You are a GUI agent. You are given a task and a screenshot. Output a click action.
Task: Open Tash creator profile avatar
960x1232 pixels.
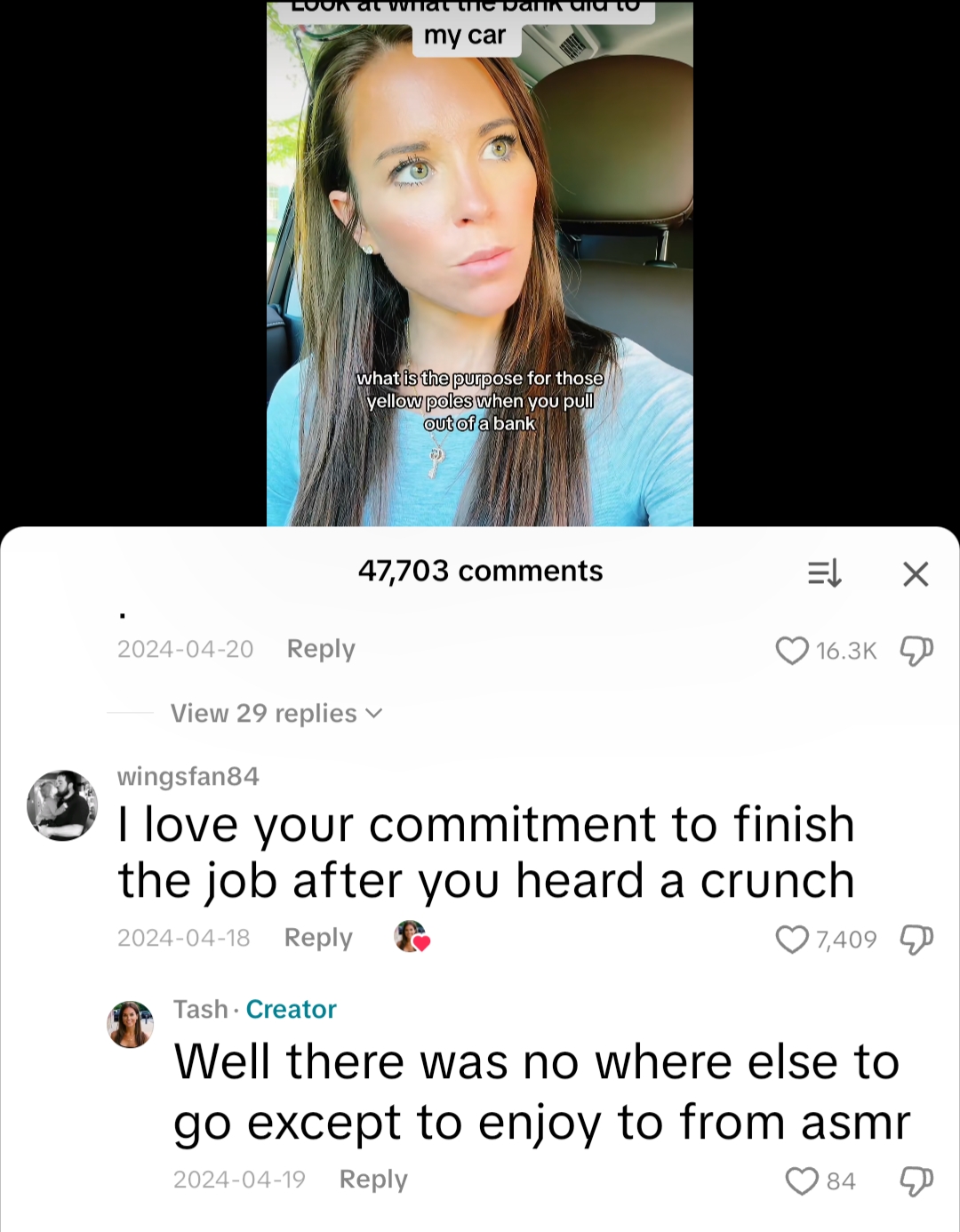click(x=131, y=1024)
